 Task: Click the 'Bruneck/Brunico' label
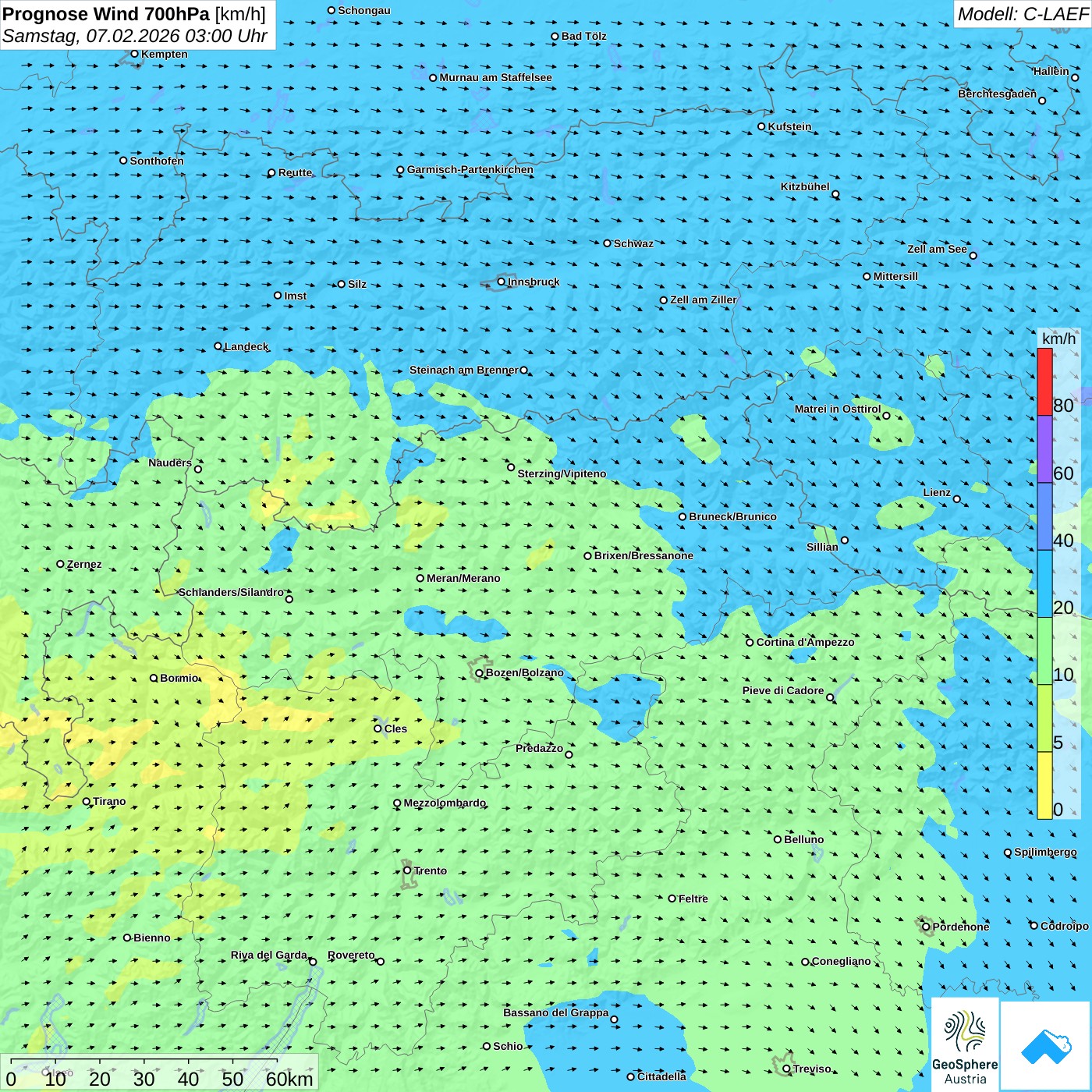coord(732,516)
